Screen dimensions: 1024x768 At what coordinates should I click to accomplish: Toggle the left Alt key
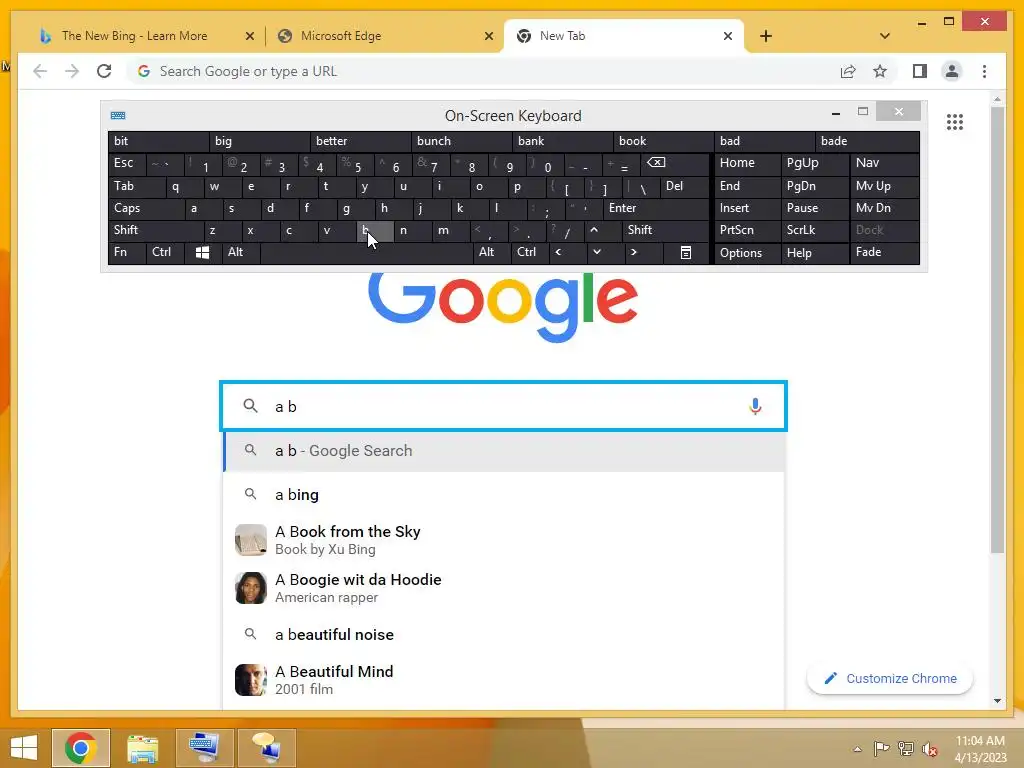click(x=241, y=252)
